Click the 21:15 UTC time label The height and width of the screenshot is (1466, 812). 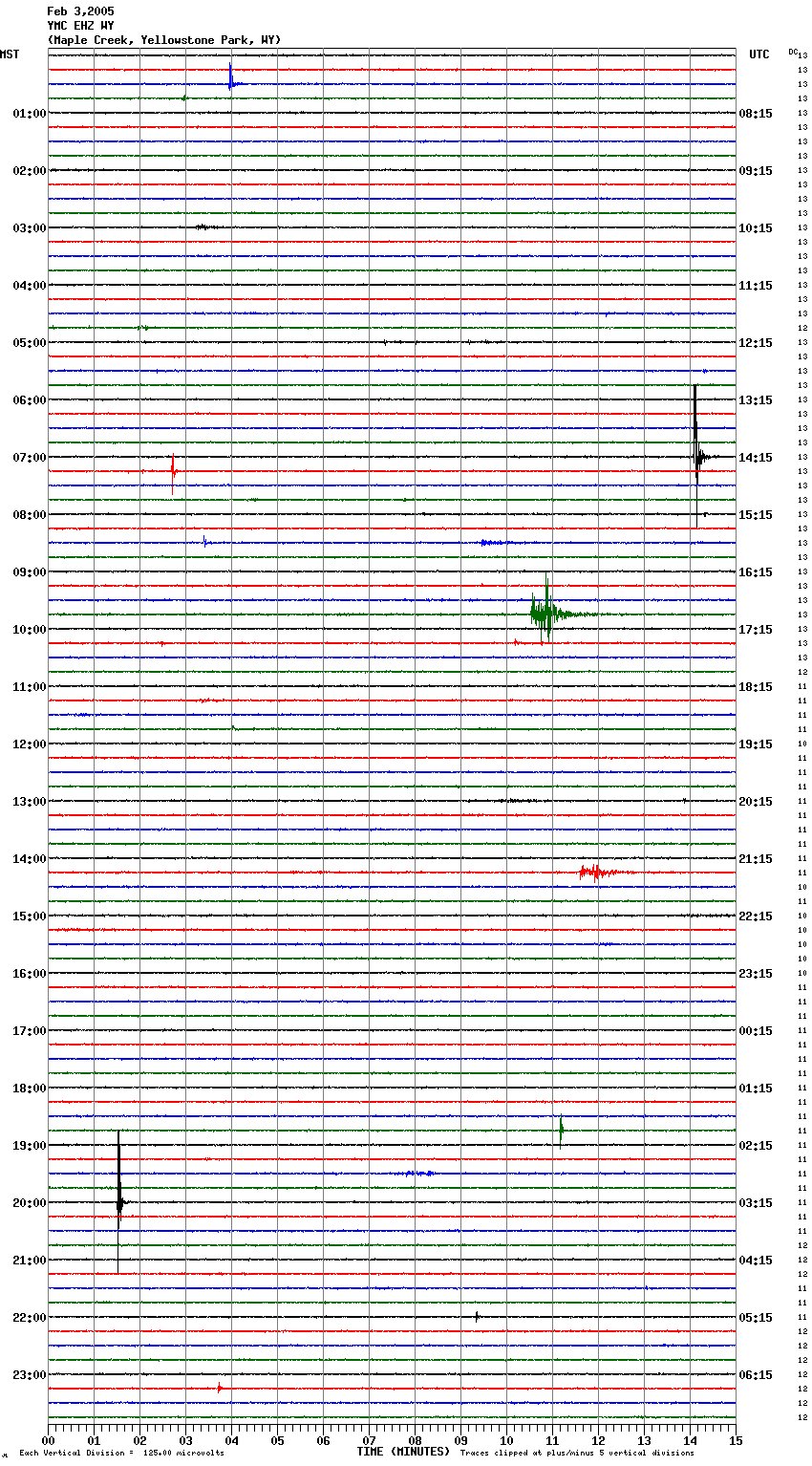(x=756, y=859)
